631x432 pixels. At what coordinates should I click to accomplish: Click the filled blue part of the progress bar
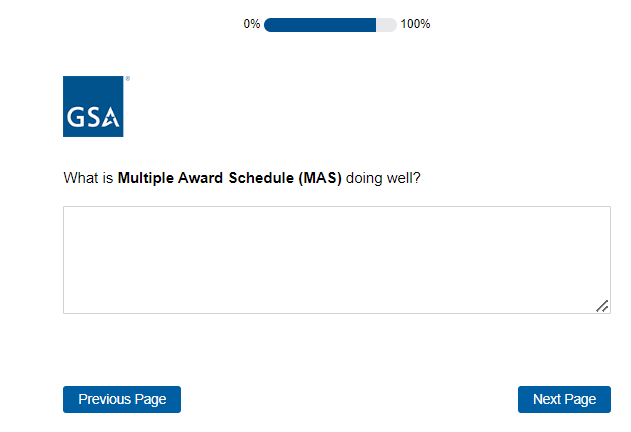320,24
